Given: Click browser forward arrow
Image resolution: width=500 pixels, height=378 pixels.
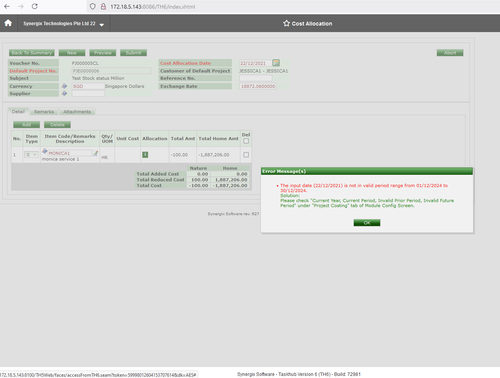Looking at the screenshot, I should click(x=21, y=6).
